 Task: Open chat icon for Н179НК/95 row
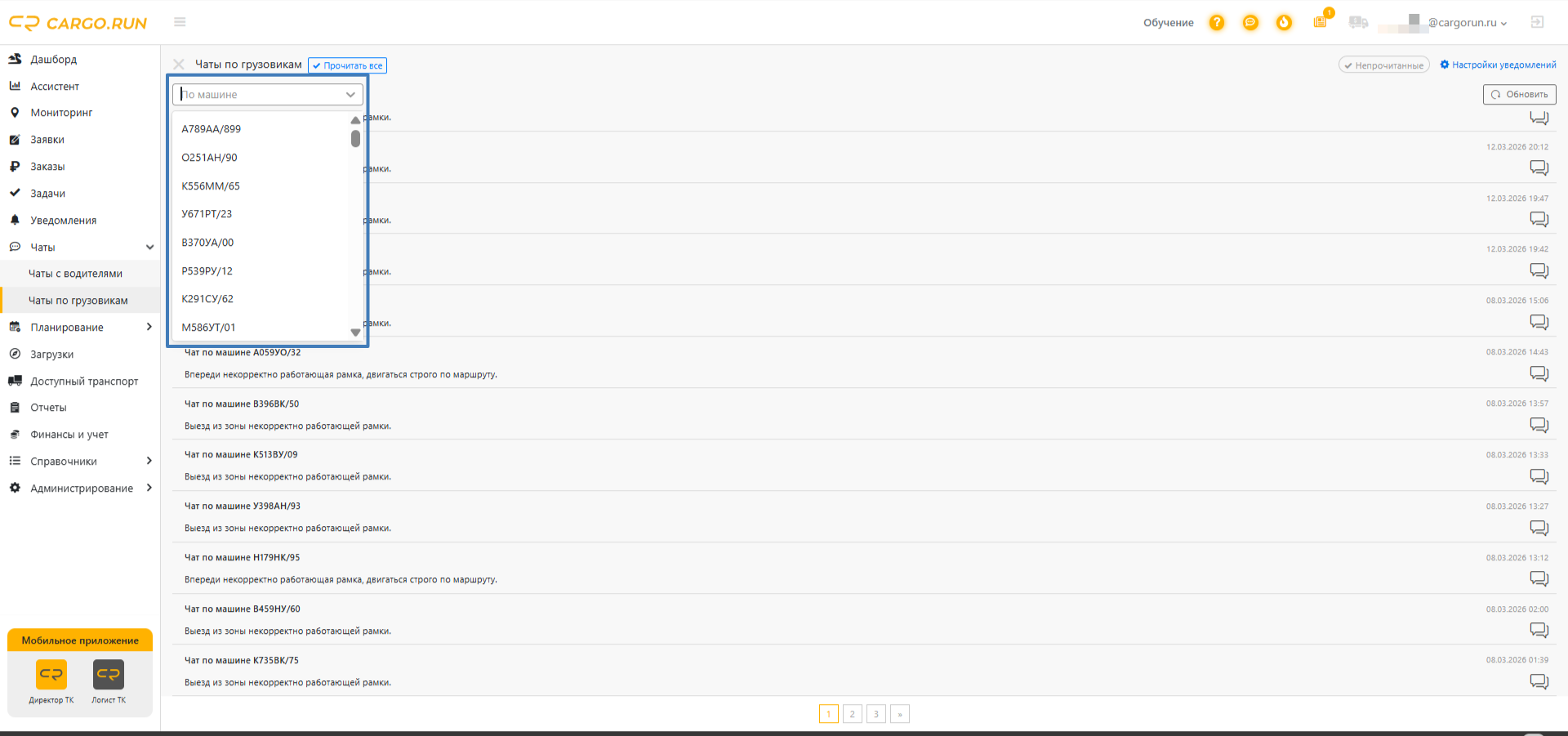tap(1539, 578)
